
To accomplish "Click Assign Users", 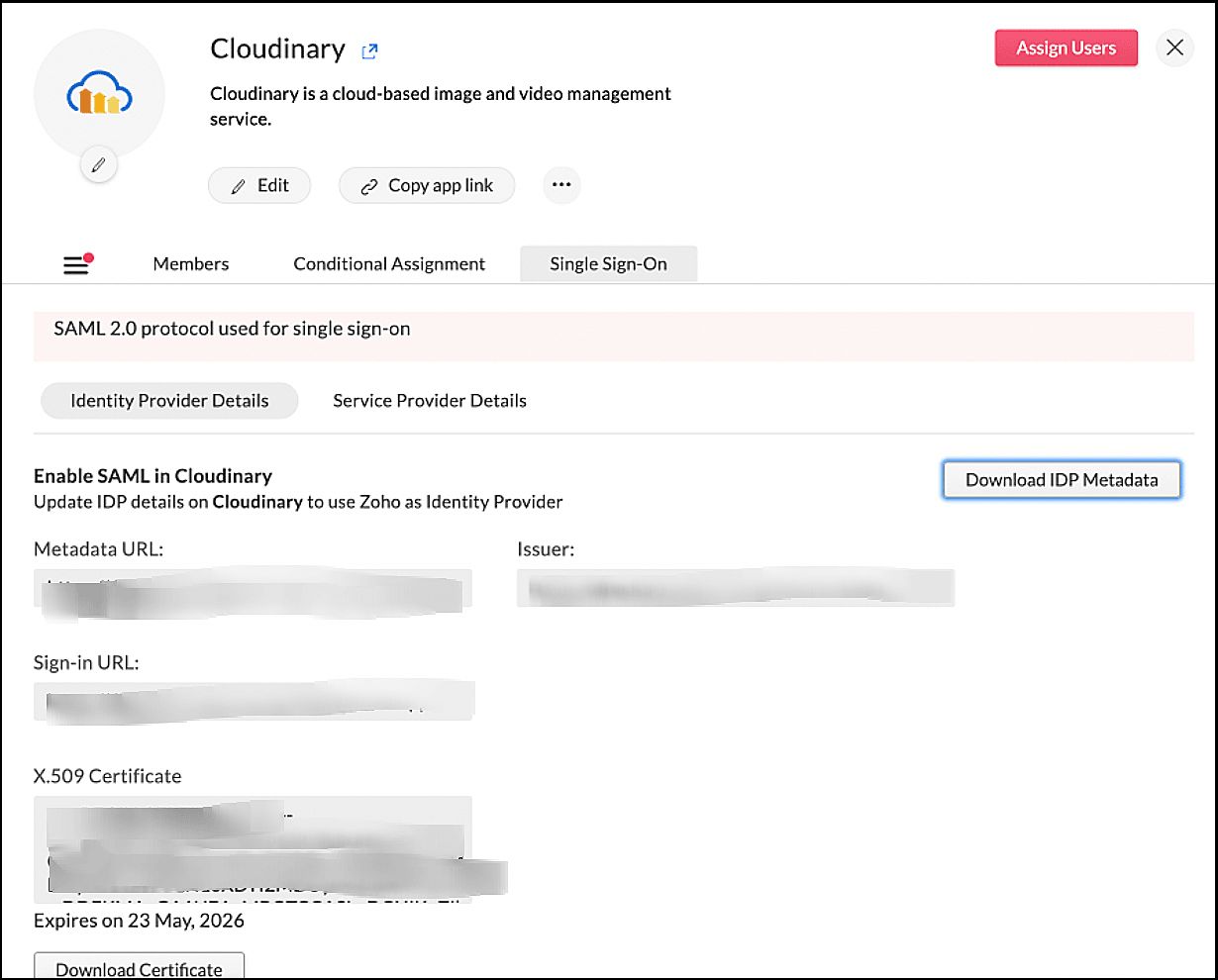I will coord(1066,48).
